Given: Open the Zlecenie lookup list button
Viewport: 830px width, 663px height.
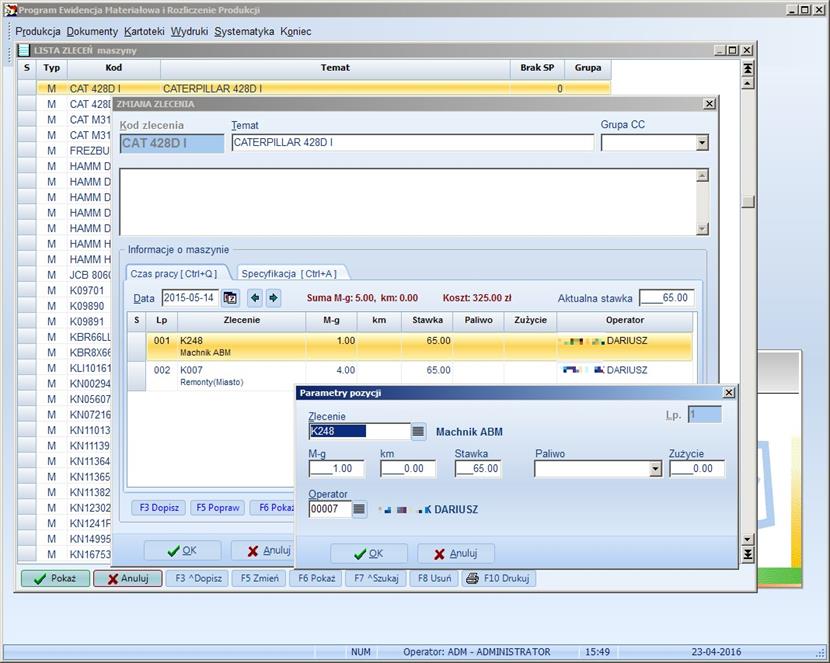Looking at the screenshot, I should (x=418, y=432).
